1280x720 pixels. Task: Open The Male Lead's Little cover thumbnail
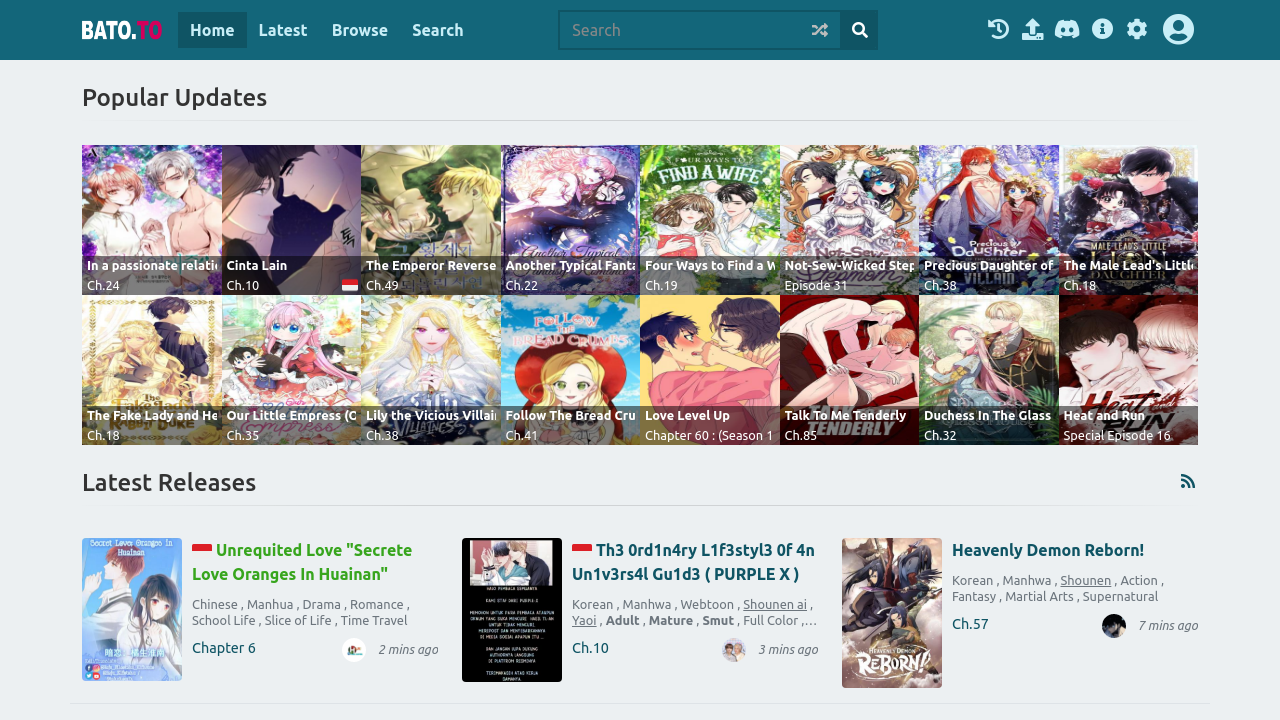[x=1128, y=220]
